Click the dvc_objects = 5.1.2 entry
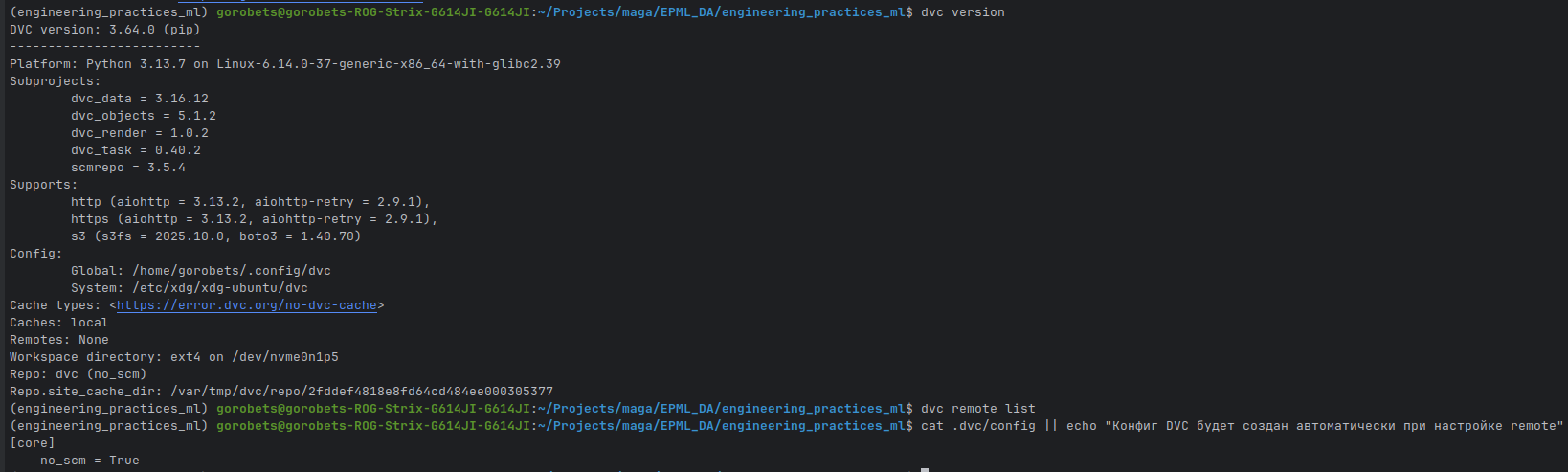 (x=144, y=116)
